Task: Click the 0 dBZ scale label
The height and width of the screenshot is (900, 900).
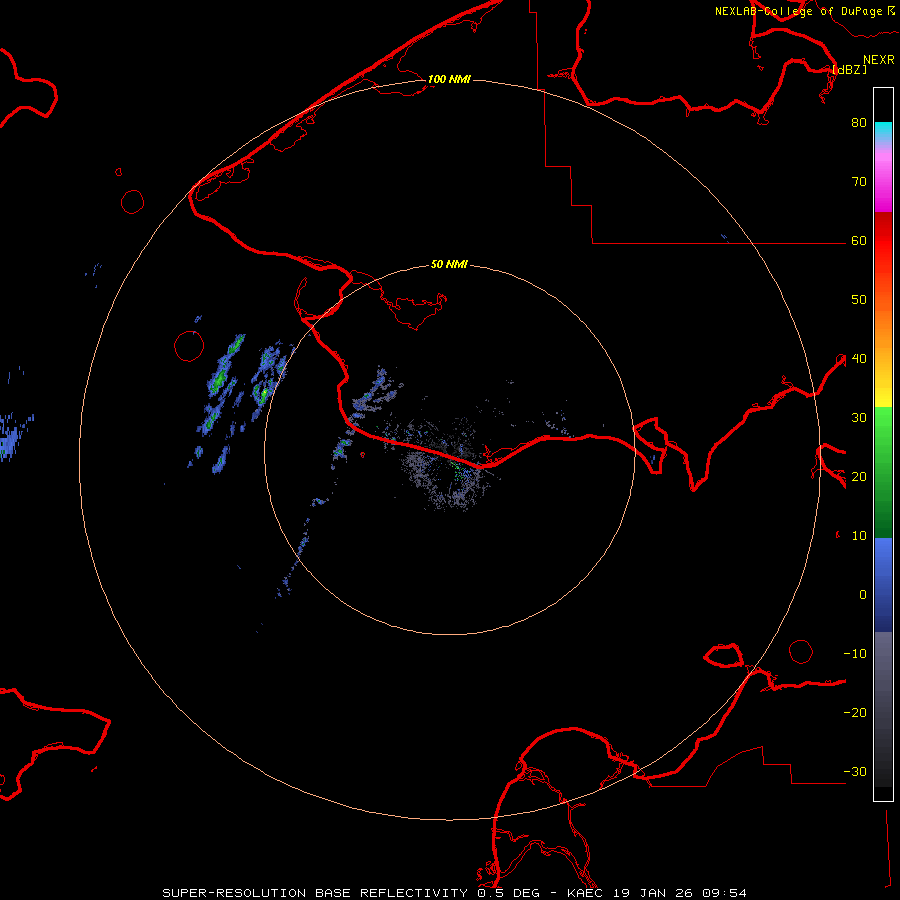Action: click(863, 595)
